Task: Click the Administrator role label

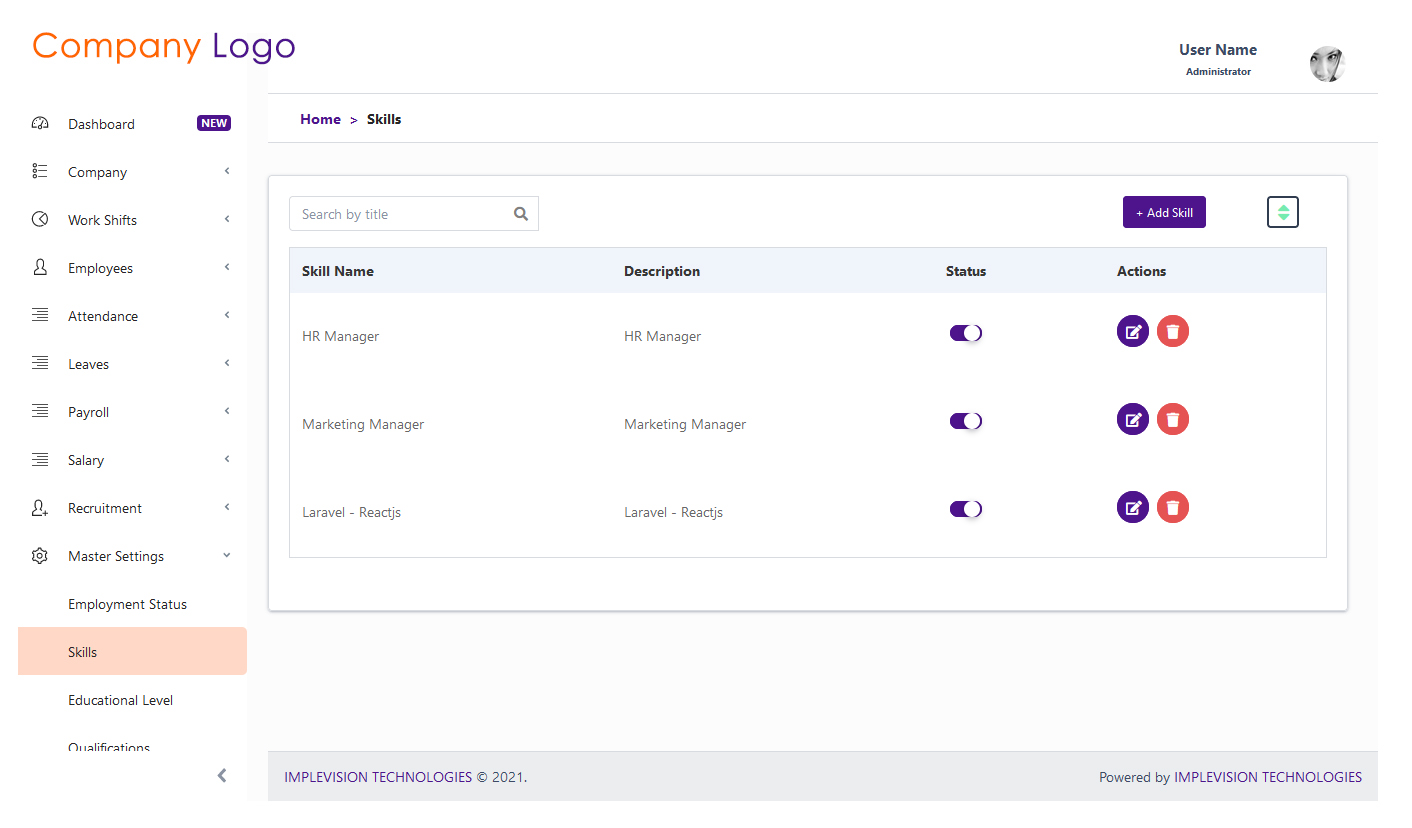Action: click(1218, 72)
